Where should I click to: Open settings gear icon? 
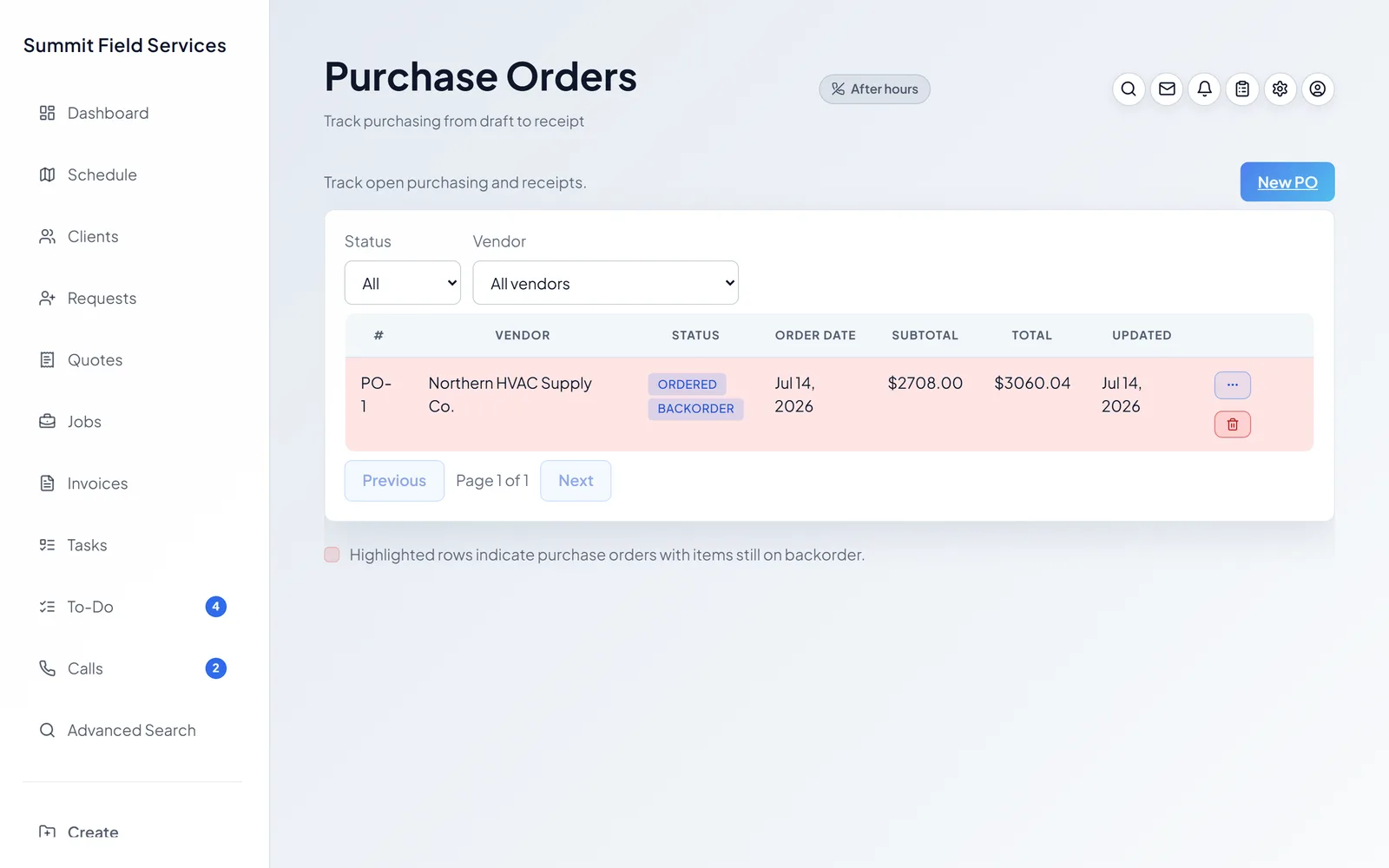(1280, 89)
